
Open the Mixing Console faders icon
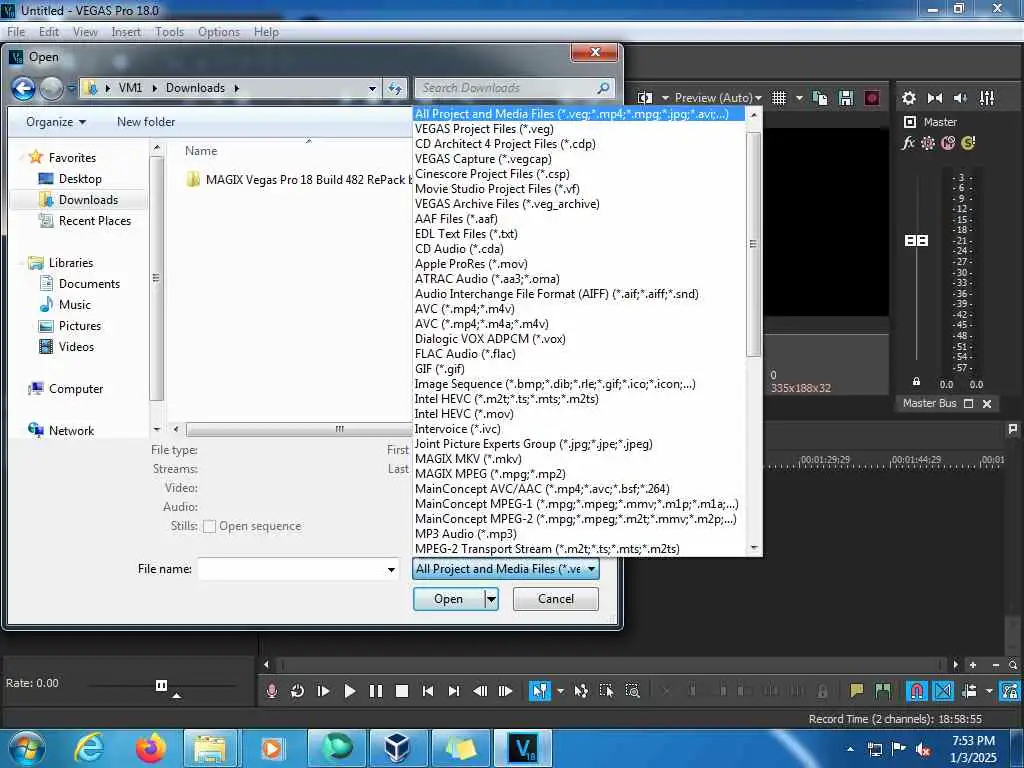click(987, 98)
